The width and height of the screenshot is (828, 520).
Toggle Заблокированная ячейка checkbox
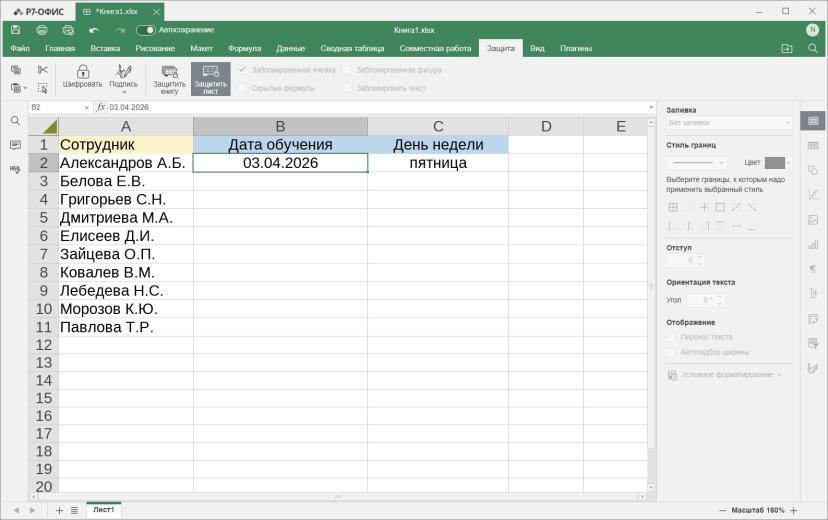coord(242,70)
